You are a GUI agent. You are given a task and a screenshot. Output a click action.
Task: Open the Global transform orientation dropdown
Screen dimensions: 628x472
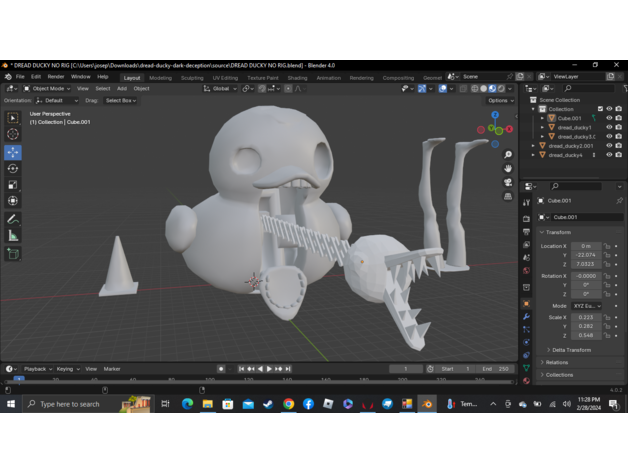point(220,88)
